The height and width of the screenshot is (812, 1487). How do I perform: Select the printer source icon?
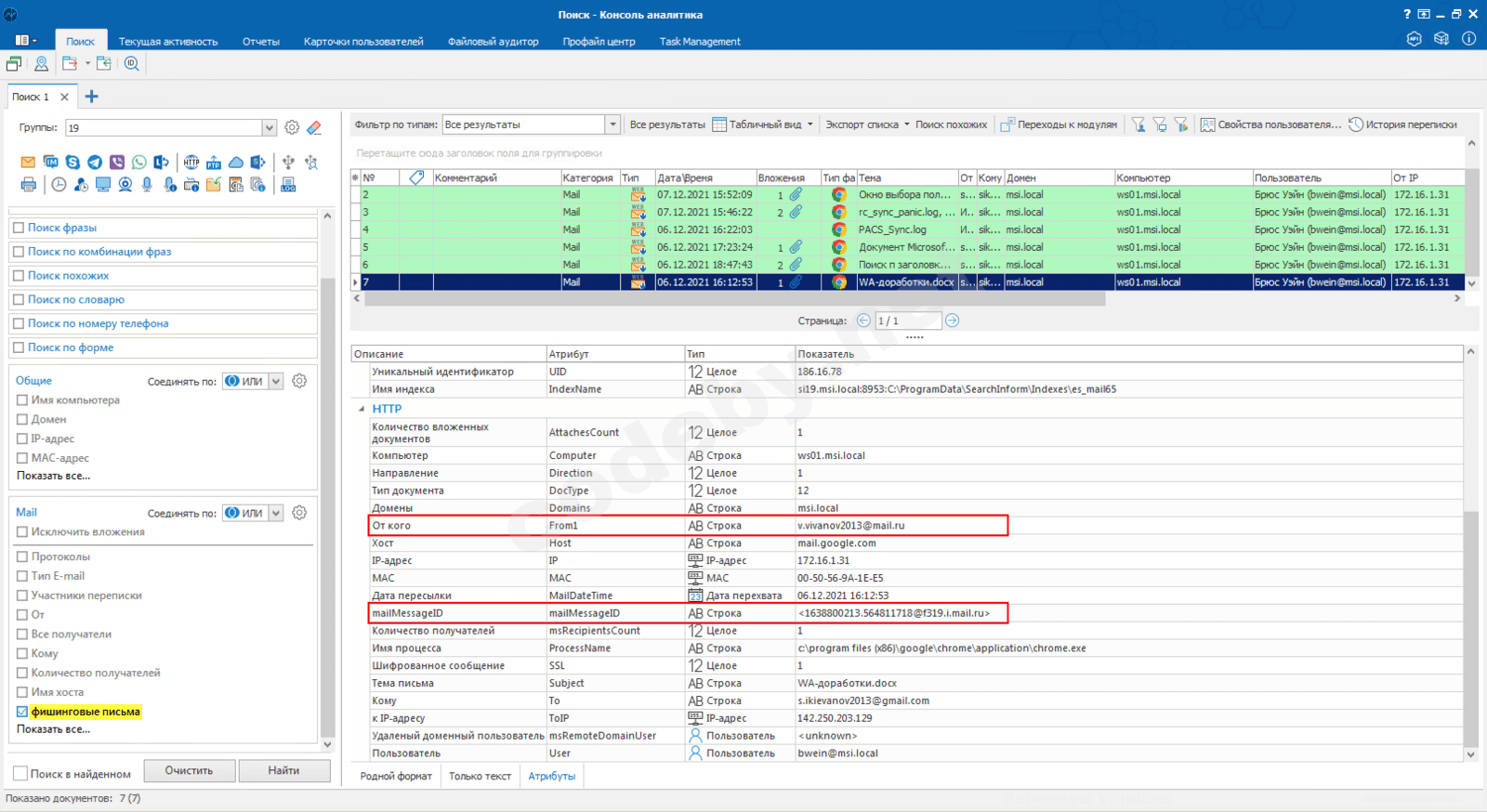click(28, 185)
